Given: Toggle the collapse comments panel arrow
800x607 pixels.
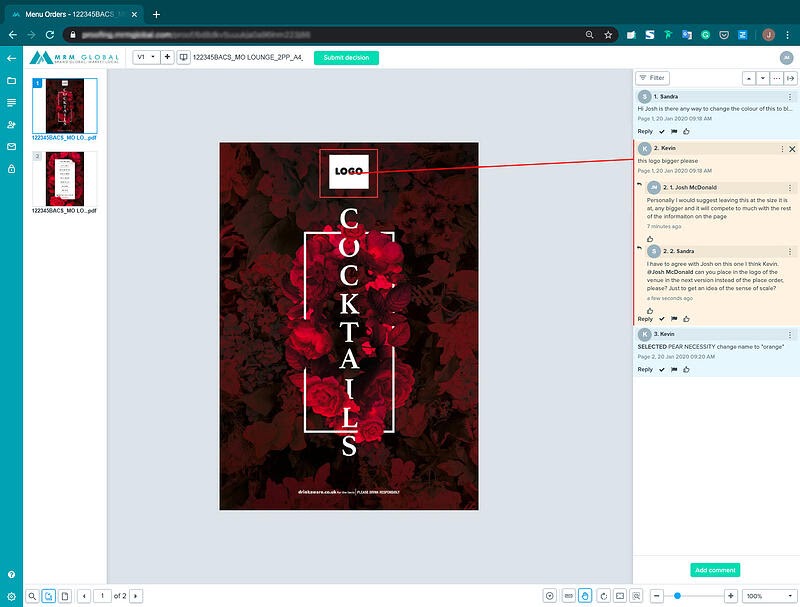Looking at the screenshot, I should coord(790,77).
